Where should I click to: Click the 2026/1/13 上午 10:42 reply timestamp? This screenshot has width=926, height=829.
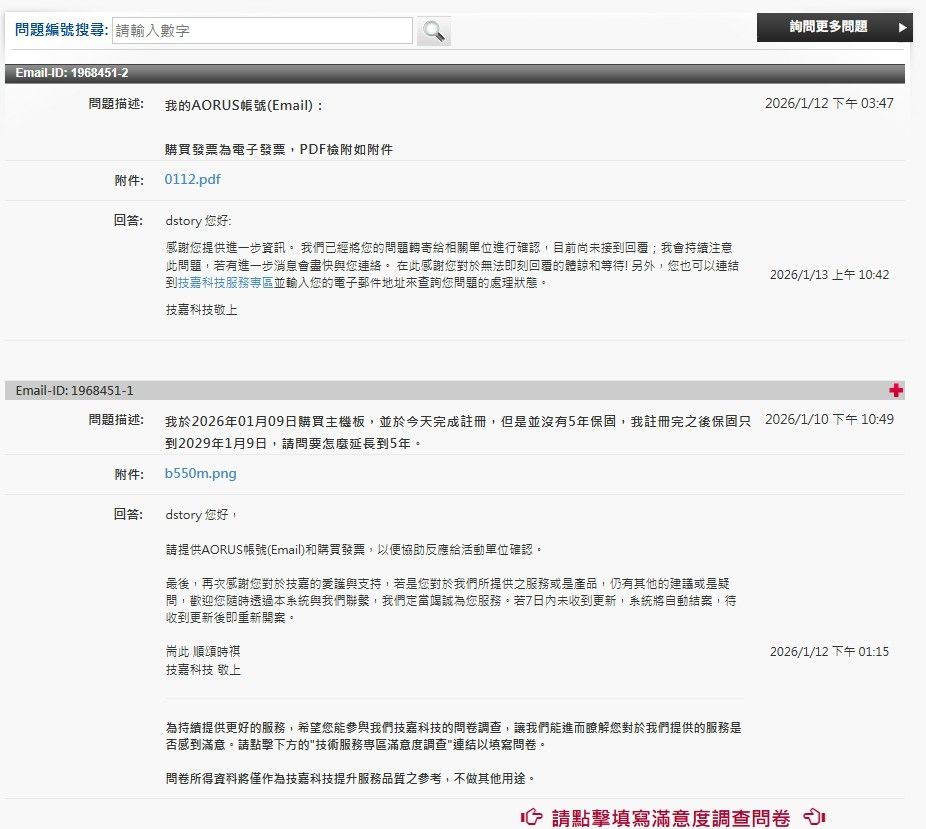click(x=829, y=275)
